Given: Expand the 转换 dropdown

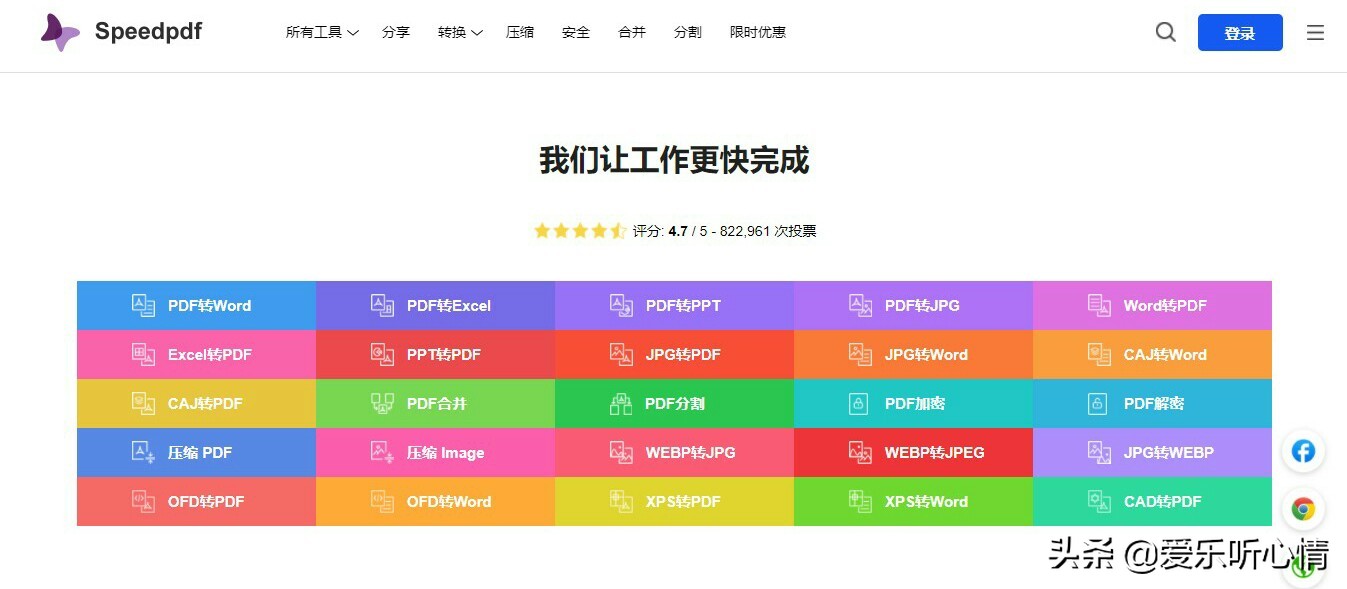Looking at the screenshot, I should 458,31.
